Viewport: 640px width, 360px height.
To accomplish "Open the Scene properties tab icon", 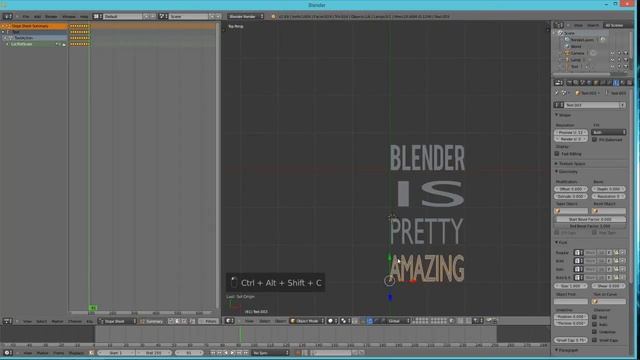I will click(582, 83).
